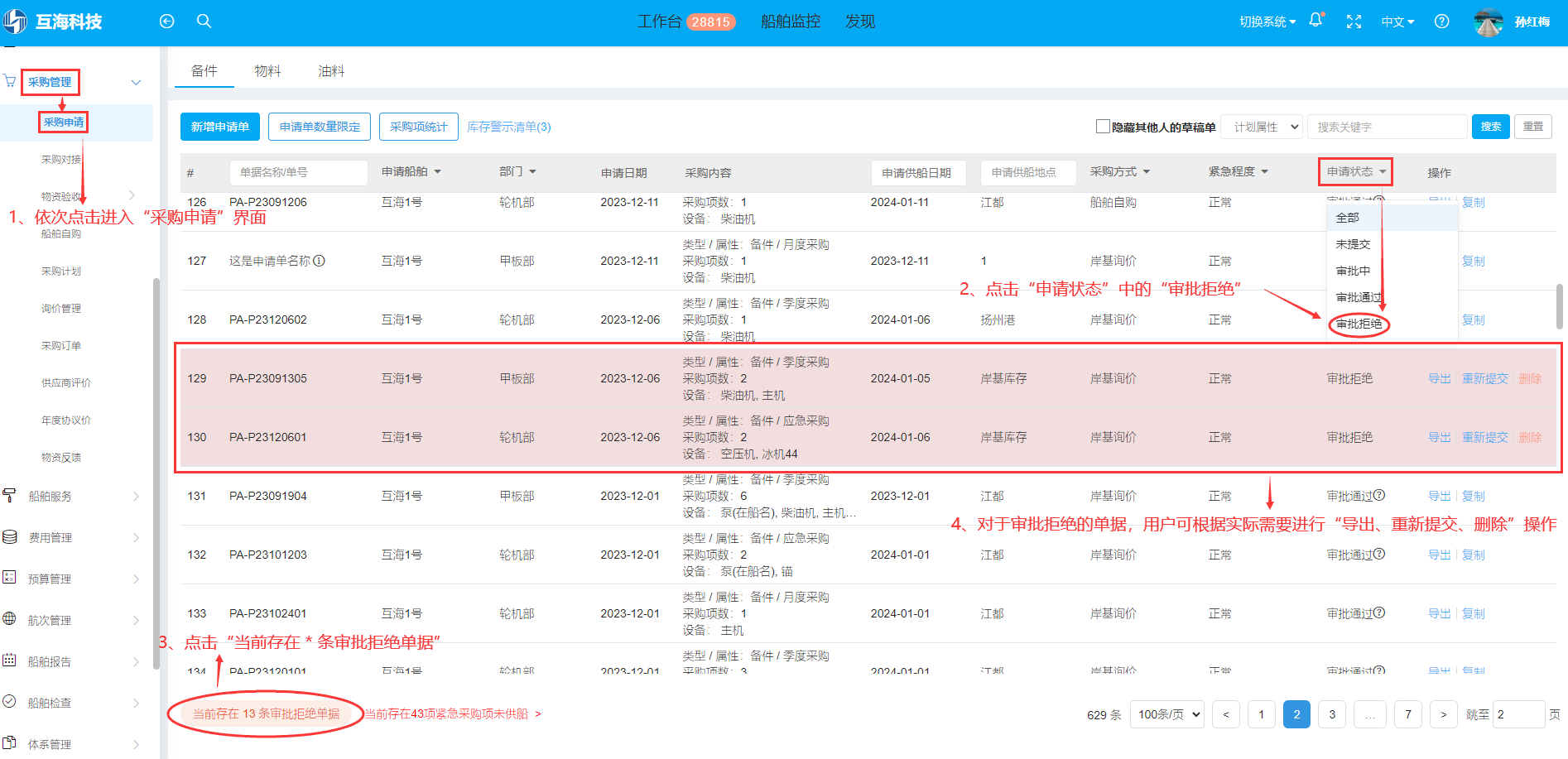Open 询价管理 in sidebar
Viewport: 1568px width, 759px height.
(x=61, y=308)
